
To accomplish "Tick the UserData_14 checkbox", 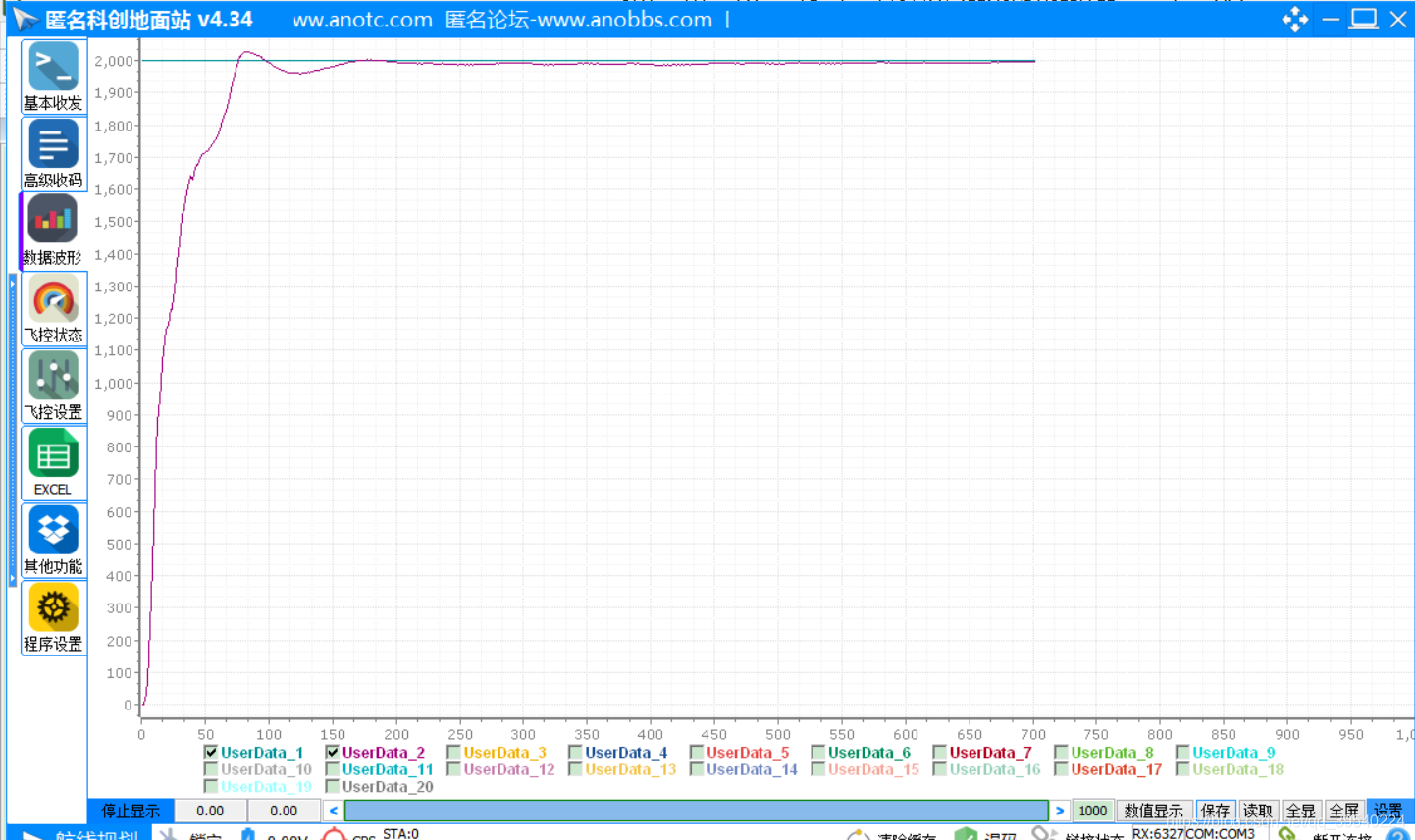I will click(697, 770).
